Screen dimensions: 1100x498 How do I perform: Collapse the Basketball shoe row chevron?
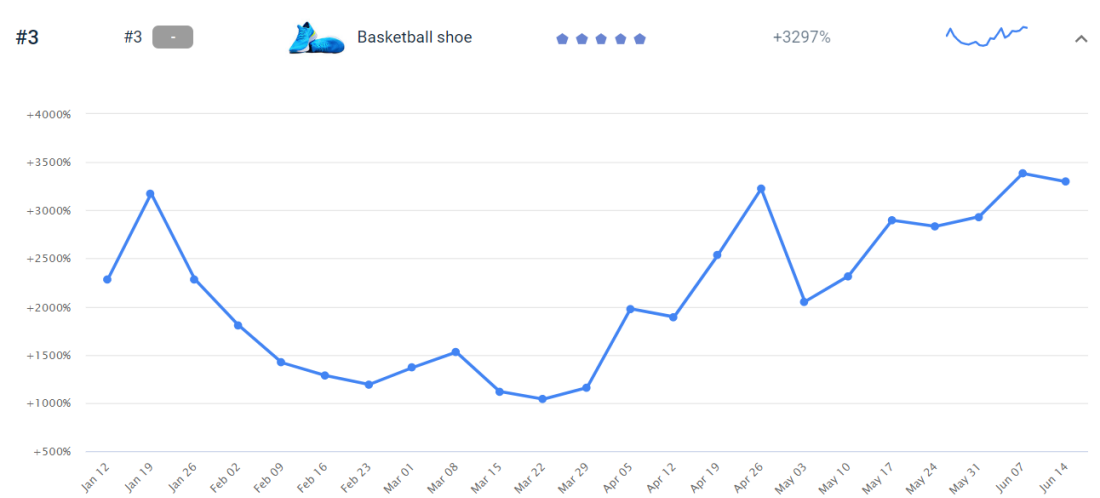point(1081,39)
